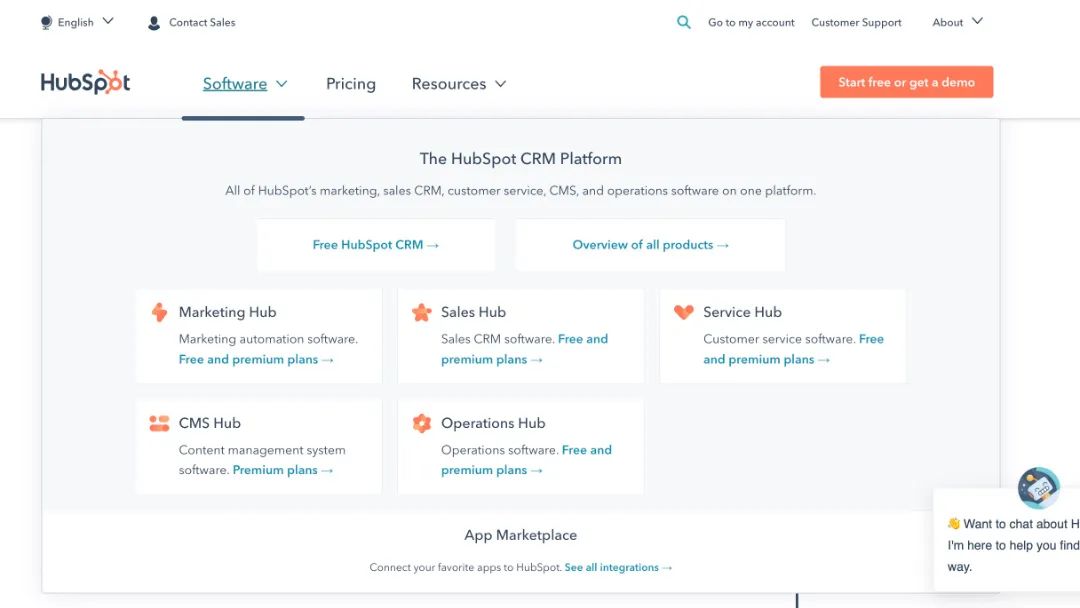
Task: Click the App Marketplace heading
Action: [521, 535]
